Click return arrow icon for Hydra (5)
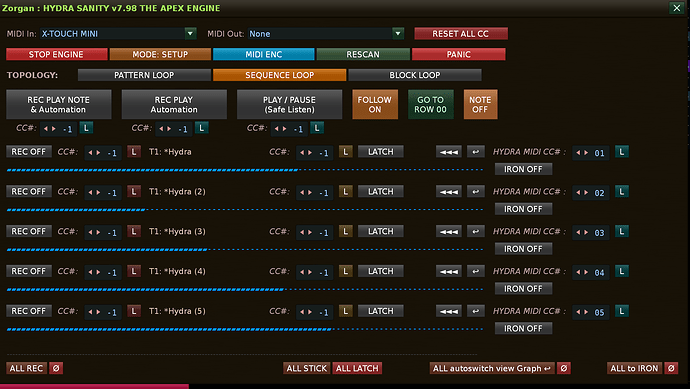Image resolution: width=690 pixels, height=389 pixels. (x=475, y=311)
